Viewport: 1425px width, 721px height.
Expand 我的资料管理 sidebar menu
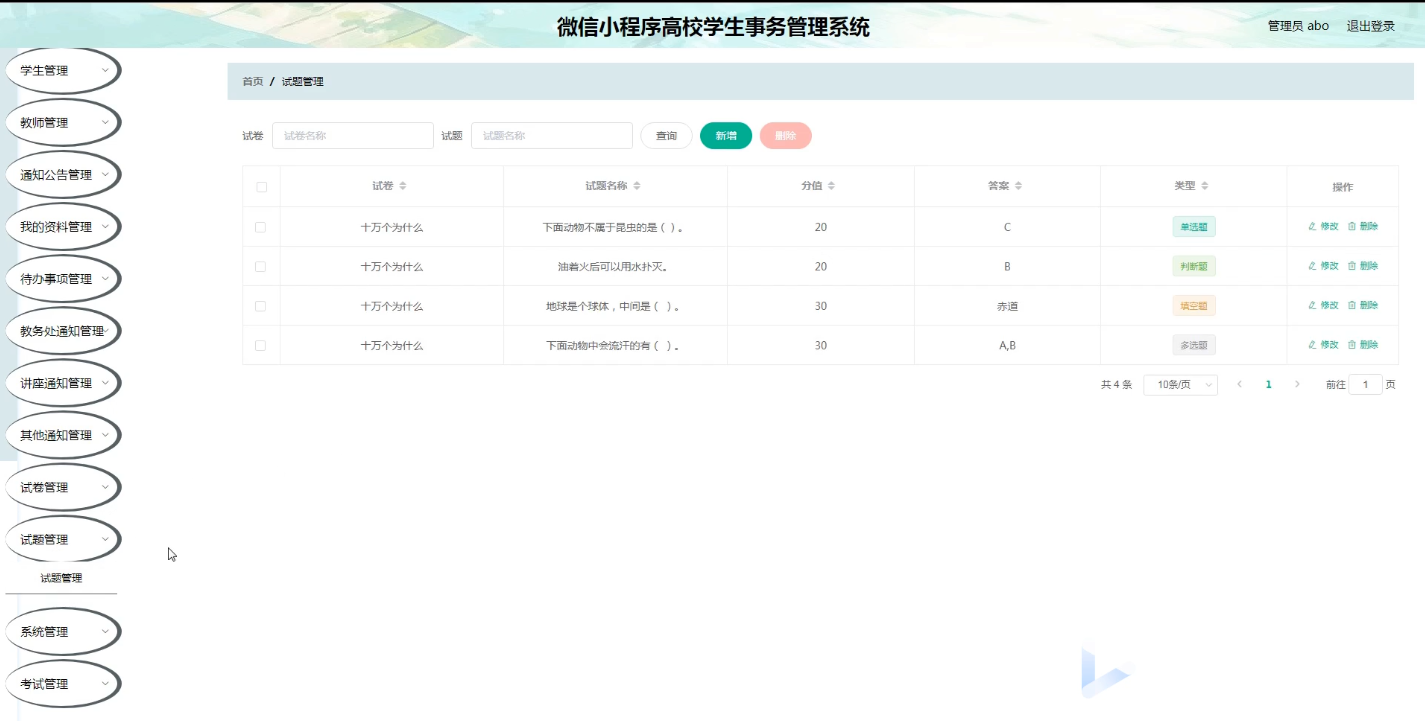coord(63,227)
